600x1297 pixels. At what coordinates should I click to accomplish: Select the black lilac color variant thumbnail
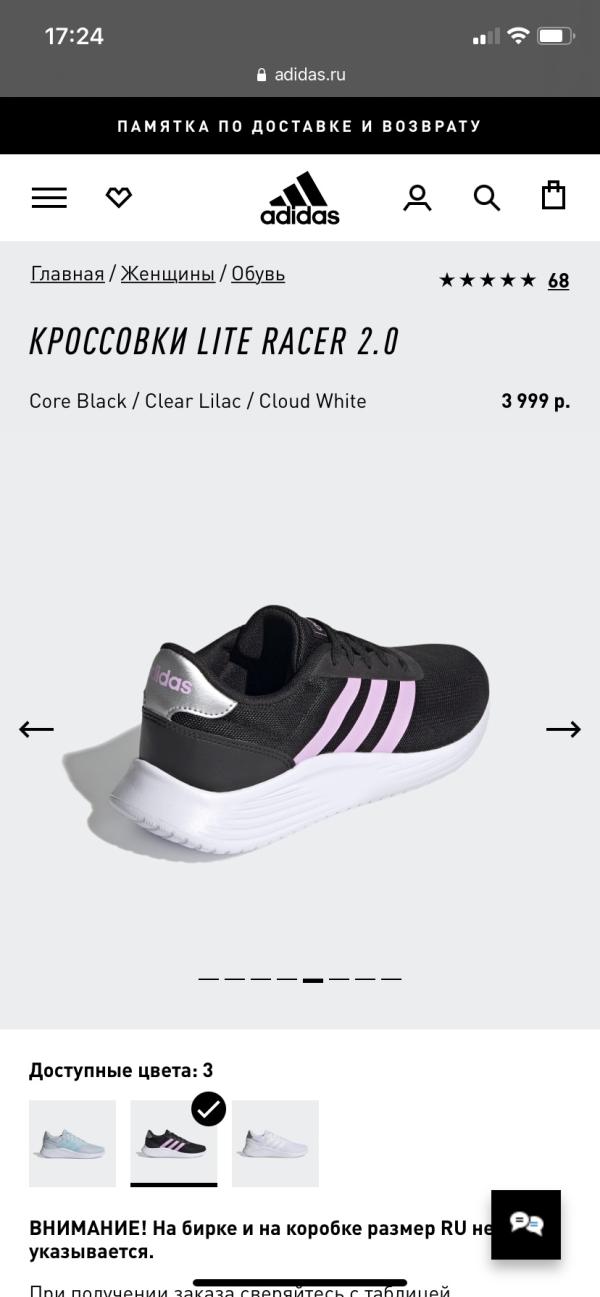pyautogui.click(x=174, y=1143)
